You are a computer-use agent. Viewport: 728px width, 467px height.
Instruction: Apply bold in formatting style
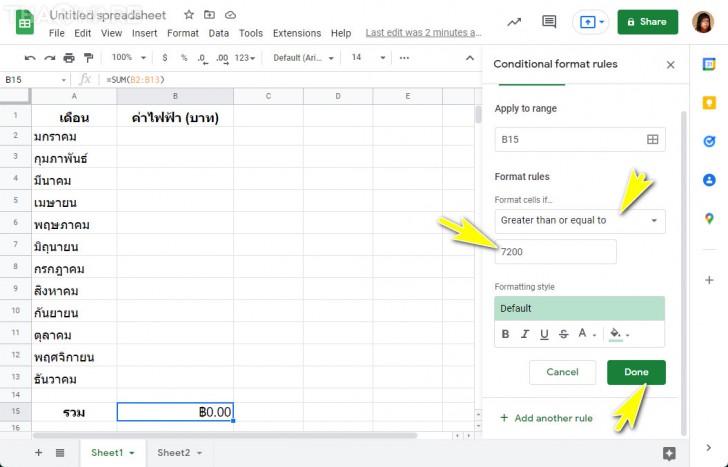506,334
